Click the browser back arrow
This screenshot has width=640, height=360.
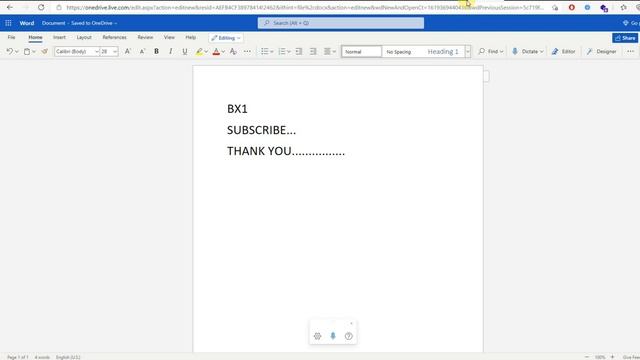10,7
